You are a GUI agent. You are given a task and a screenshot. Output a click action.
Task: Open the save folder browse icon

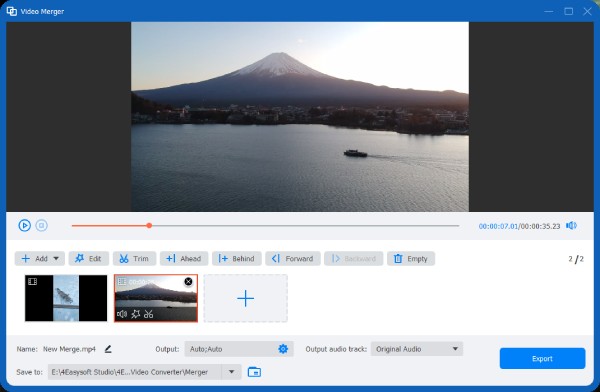pos(254,372)
